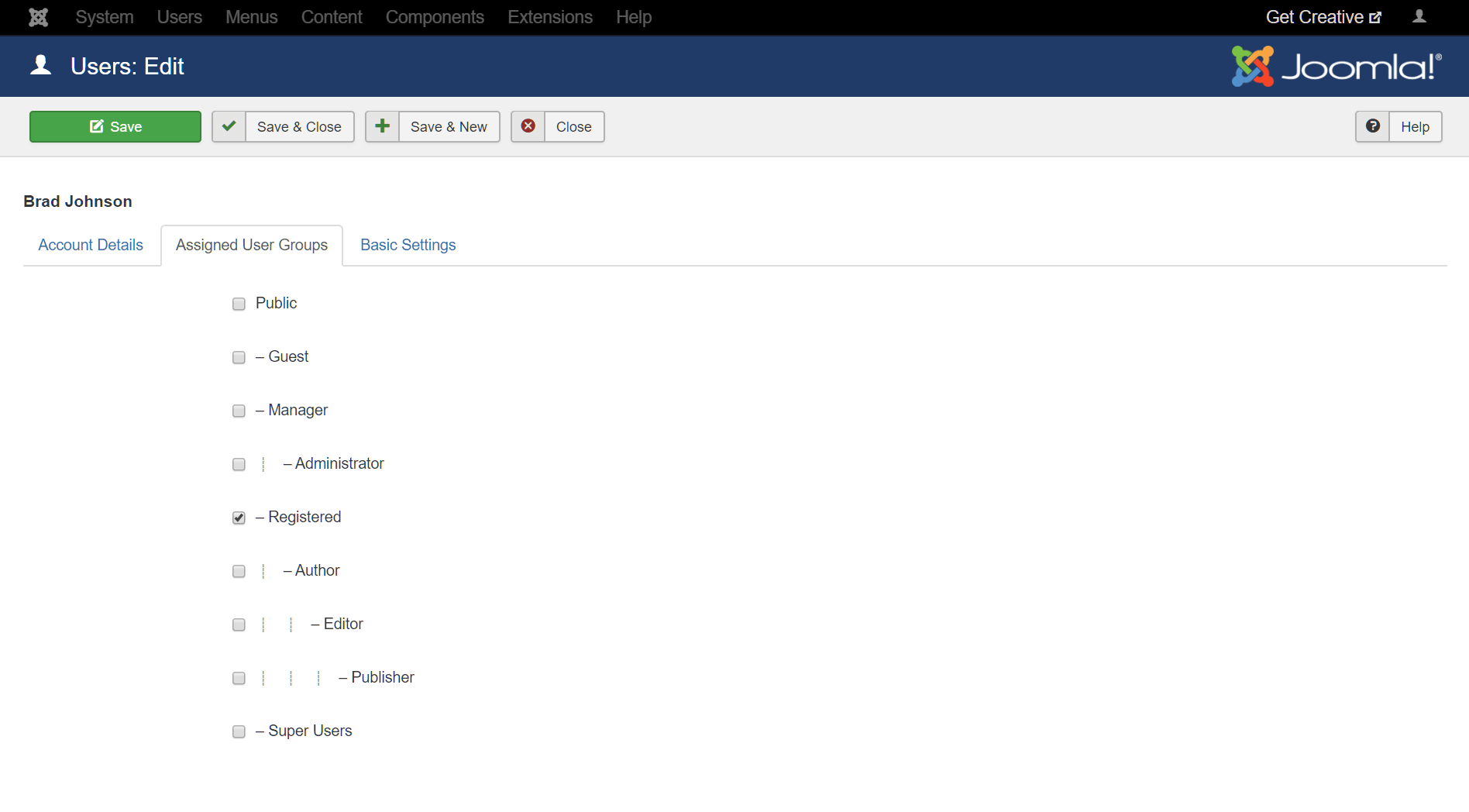
Task: Check the Super Users group checkbox
Action: tap(239, 731)
